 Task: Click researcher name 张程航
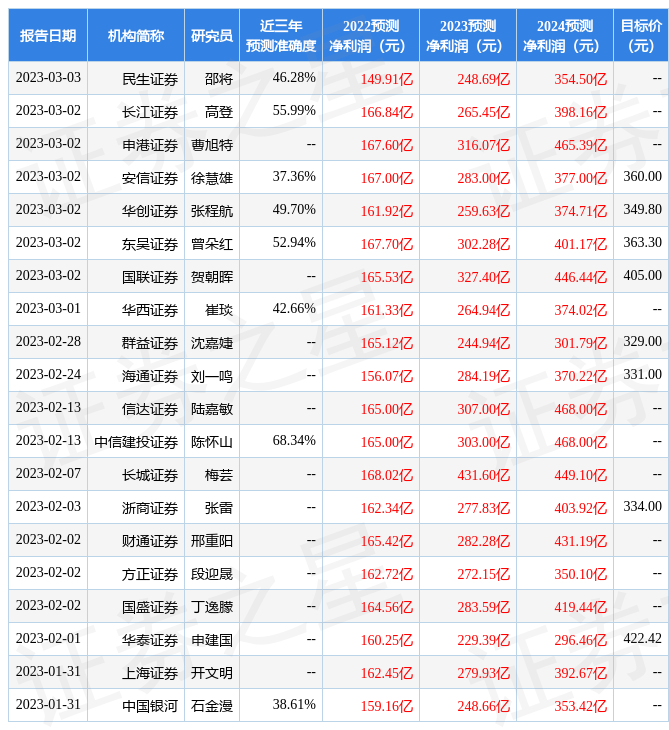[212, 211]
